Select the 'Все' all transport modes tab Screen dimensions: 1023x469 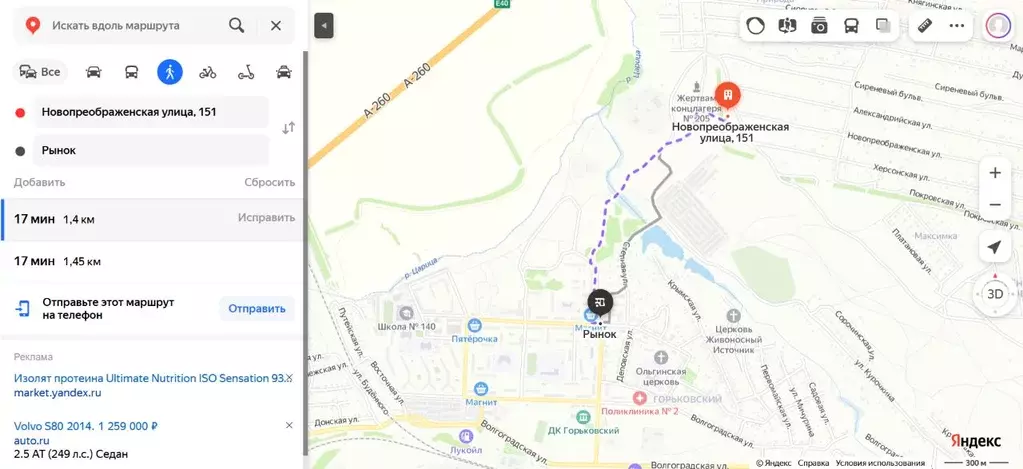click(x=40, y=72)
